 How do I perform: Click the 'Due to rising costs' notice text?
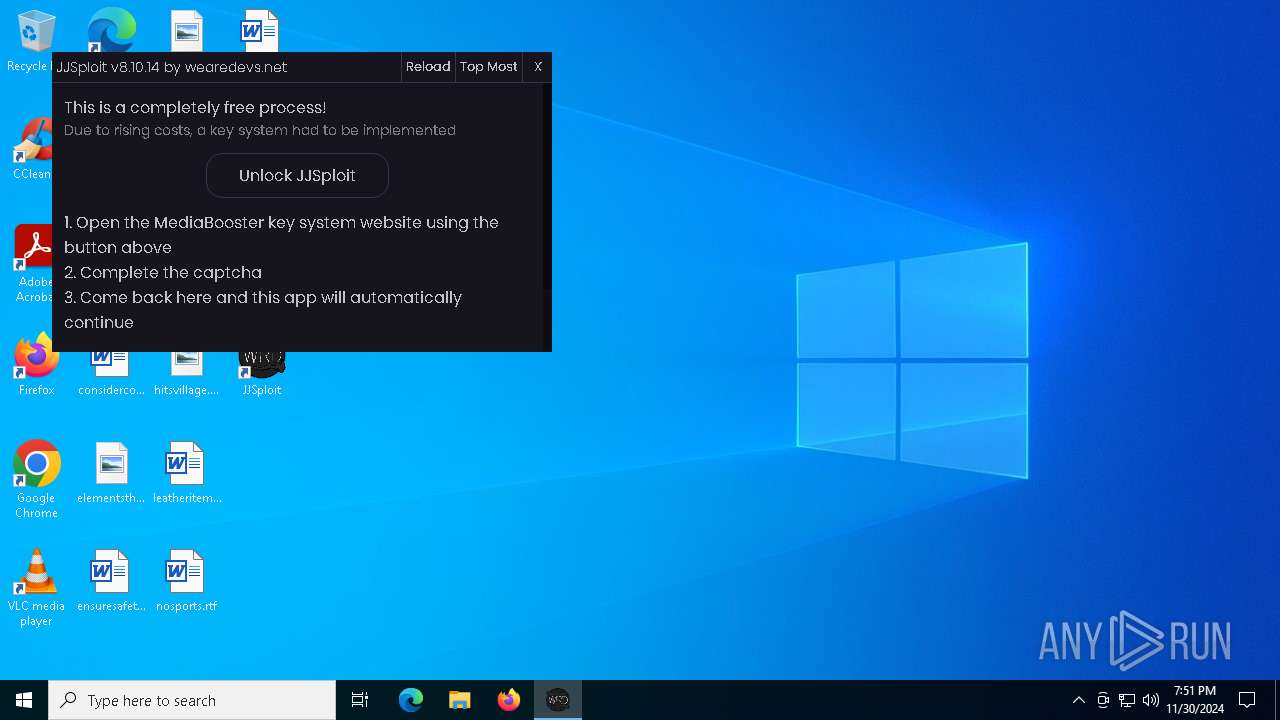[x=260, y=130]
